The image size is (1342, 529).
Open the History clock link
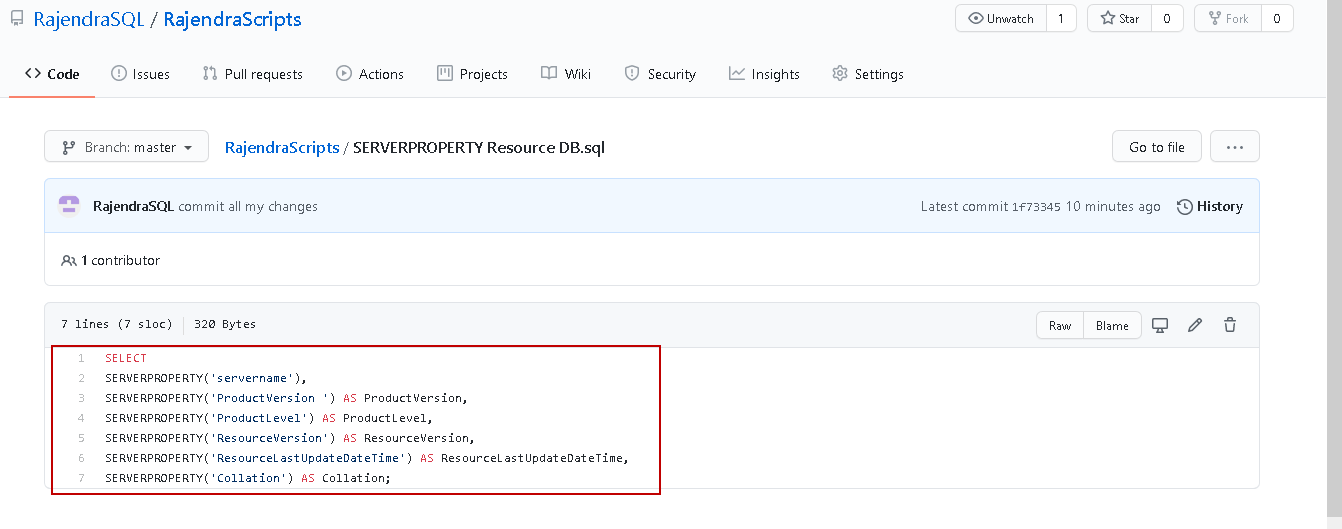click(x=1210, y=206)
